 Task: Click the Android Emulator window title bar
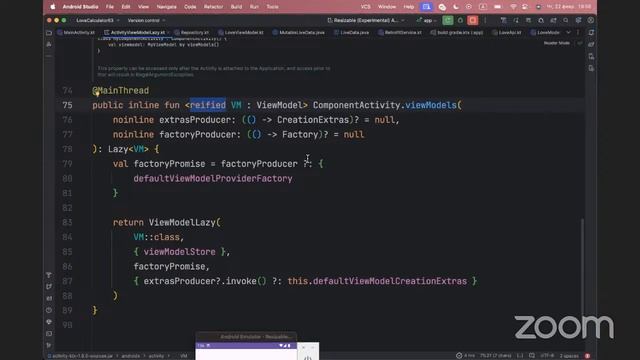pos(247,337)
